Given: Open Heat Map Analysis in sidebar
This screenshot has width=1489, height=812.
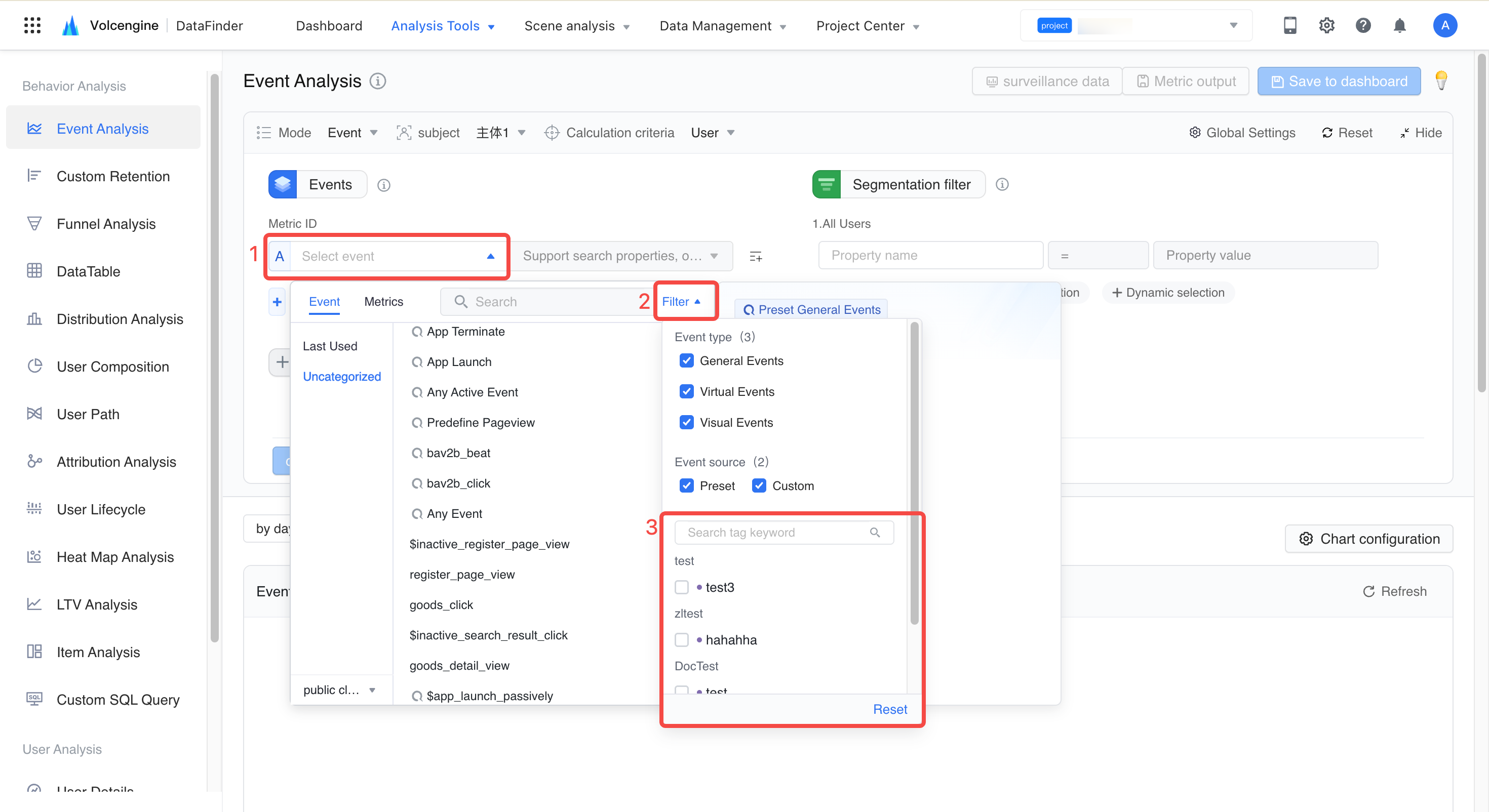Looking at the screenshot, I should click(115, 556).
